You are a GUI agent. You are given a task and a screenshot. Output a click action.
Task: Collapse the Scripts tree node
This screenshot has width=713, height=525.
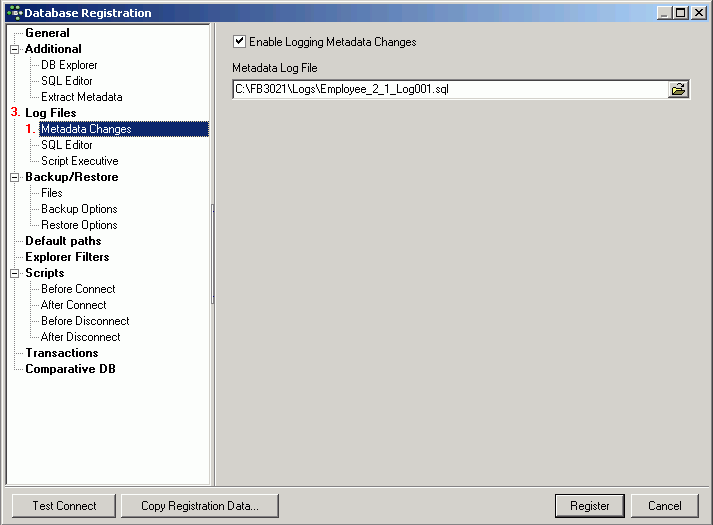(15, 273)
